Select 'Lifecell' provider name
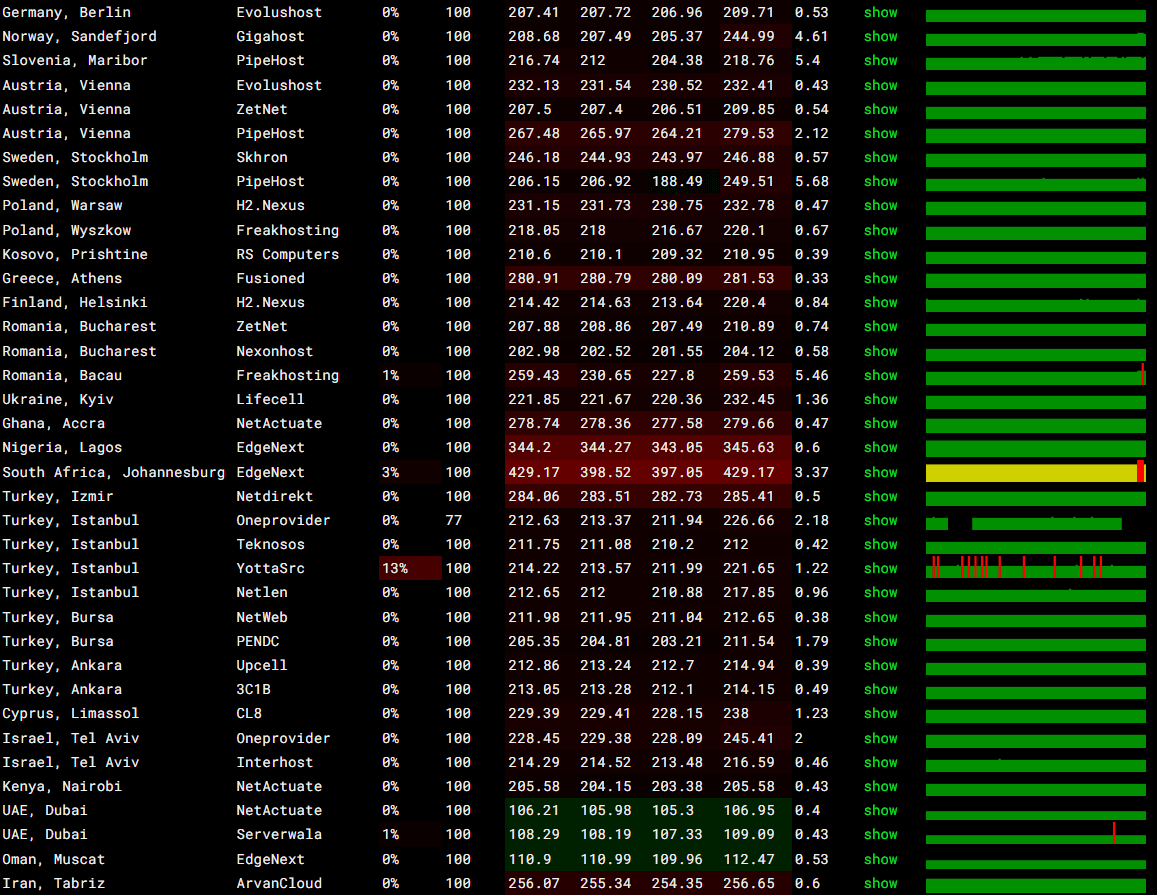This screenshot has height=895, width=1157. tap(270, 399)
